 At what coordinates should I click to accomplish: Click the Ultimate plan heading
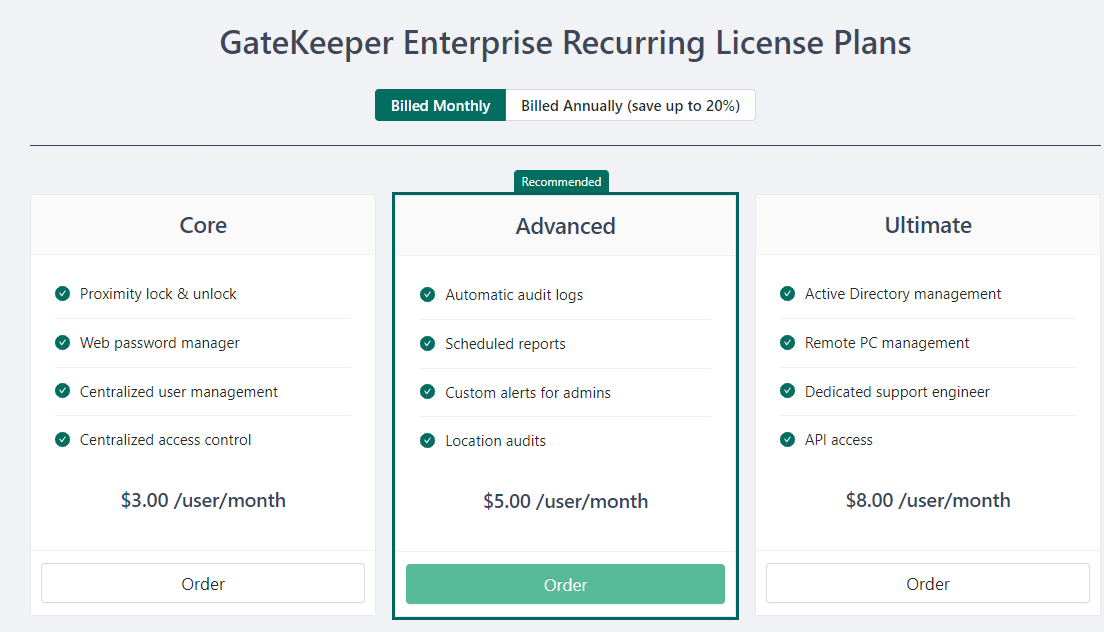(x=928, y=225)
